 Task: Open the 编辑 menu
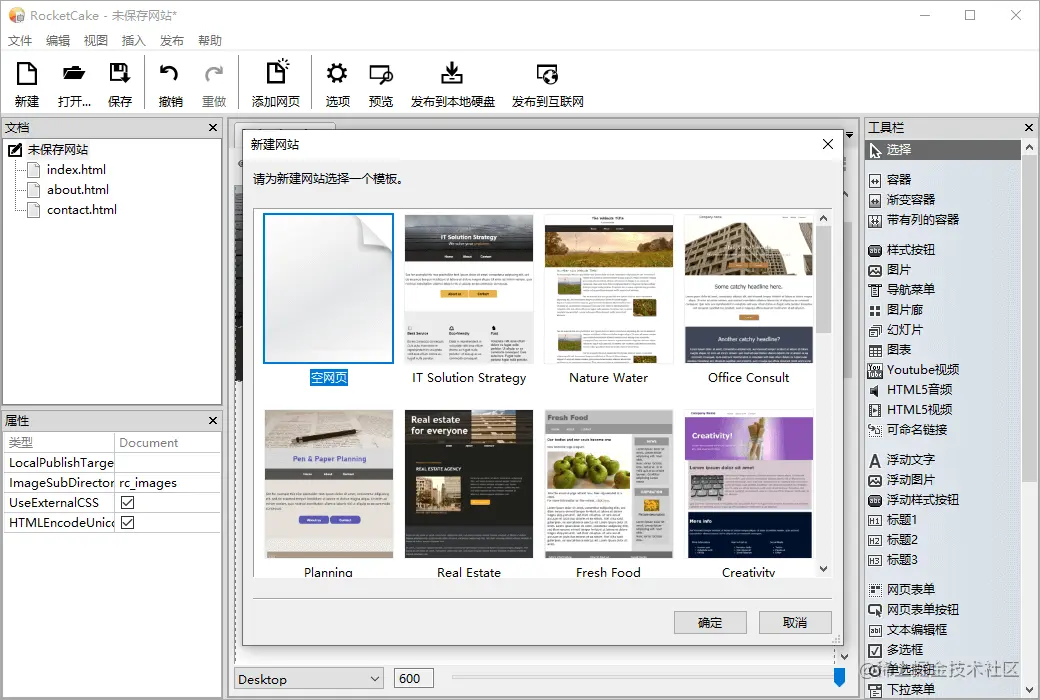pyautogui.click(x=58, y=40)
